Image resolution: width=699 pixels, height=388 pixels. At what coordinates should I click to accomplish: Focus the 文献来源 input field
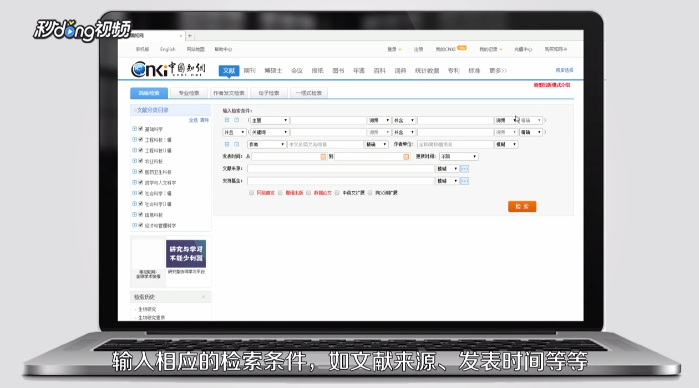click(x=341, y=169)
